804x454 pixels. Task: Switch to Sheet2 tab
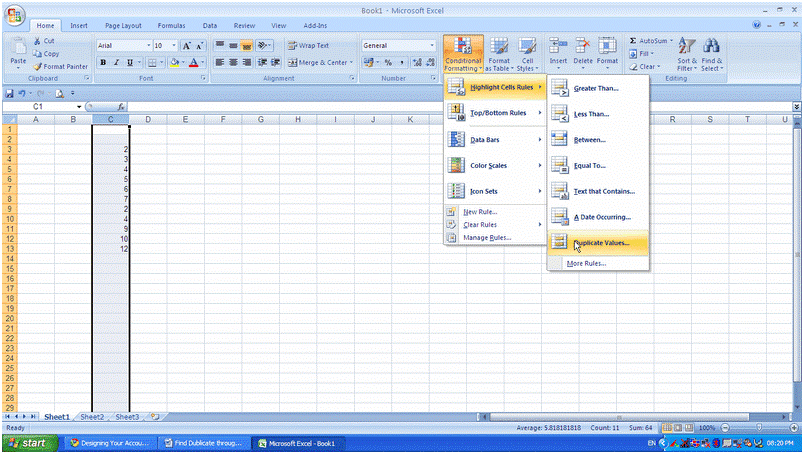tap(92, 417)
